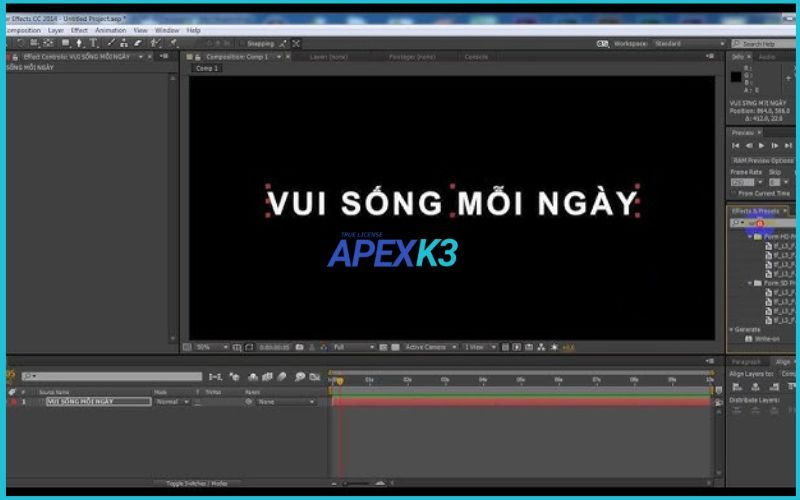The height and width of the screenshot is (500, 800).
Task: Open the Normal blending mode dropdown
Action: click(x=170, y=401)
